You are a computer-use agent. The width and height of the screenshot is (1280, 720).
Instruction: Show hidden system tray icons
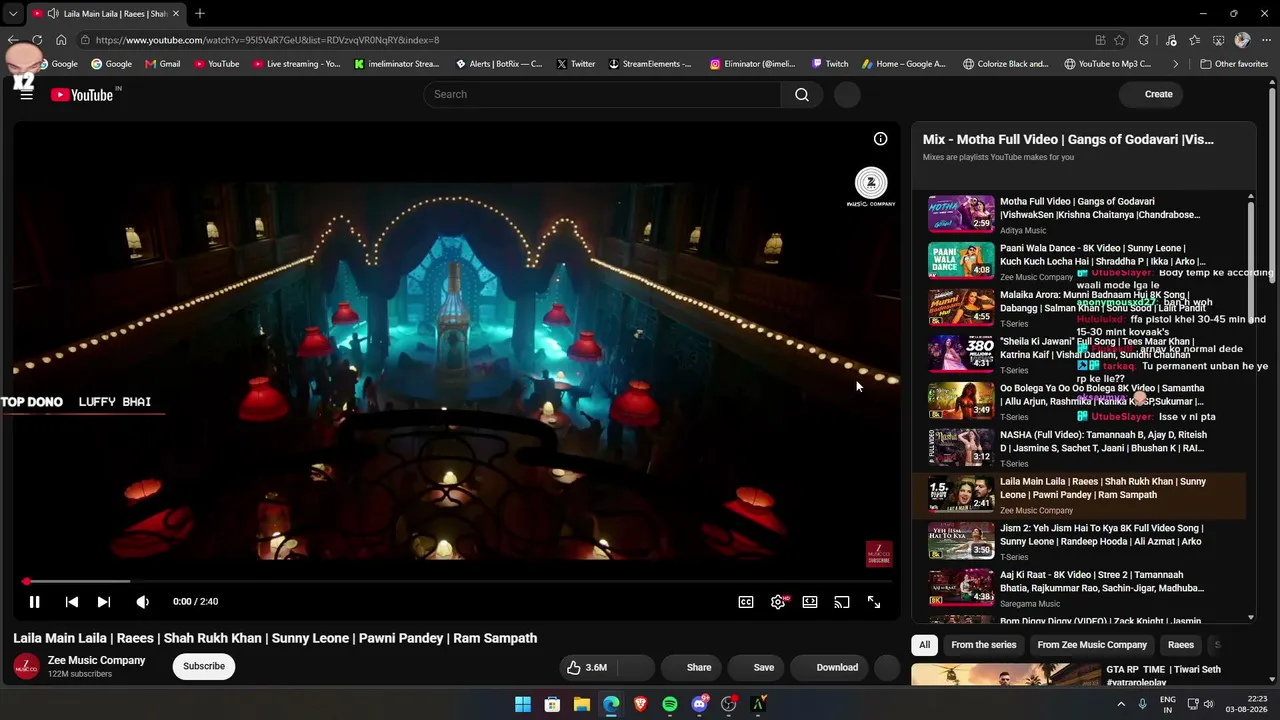pos(1121,704)
